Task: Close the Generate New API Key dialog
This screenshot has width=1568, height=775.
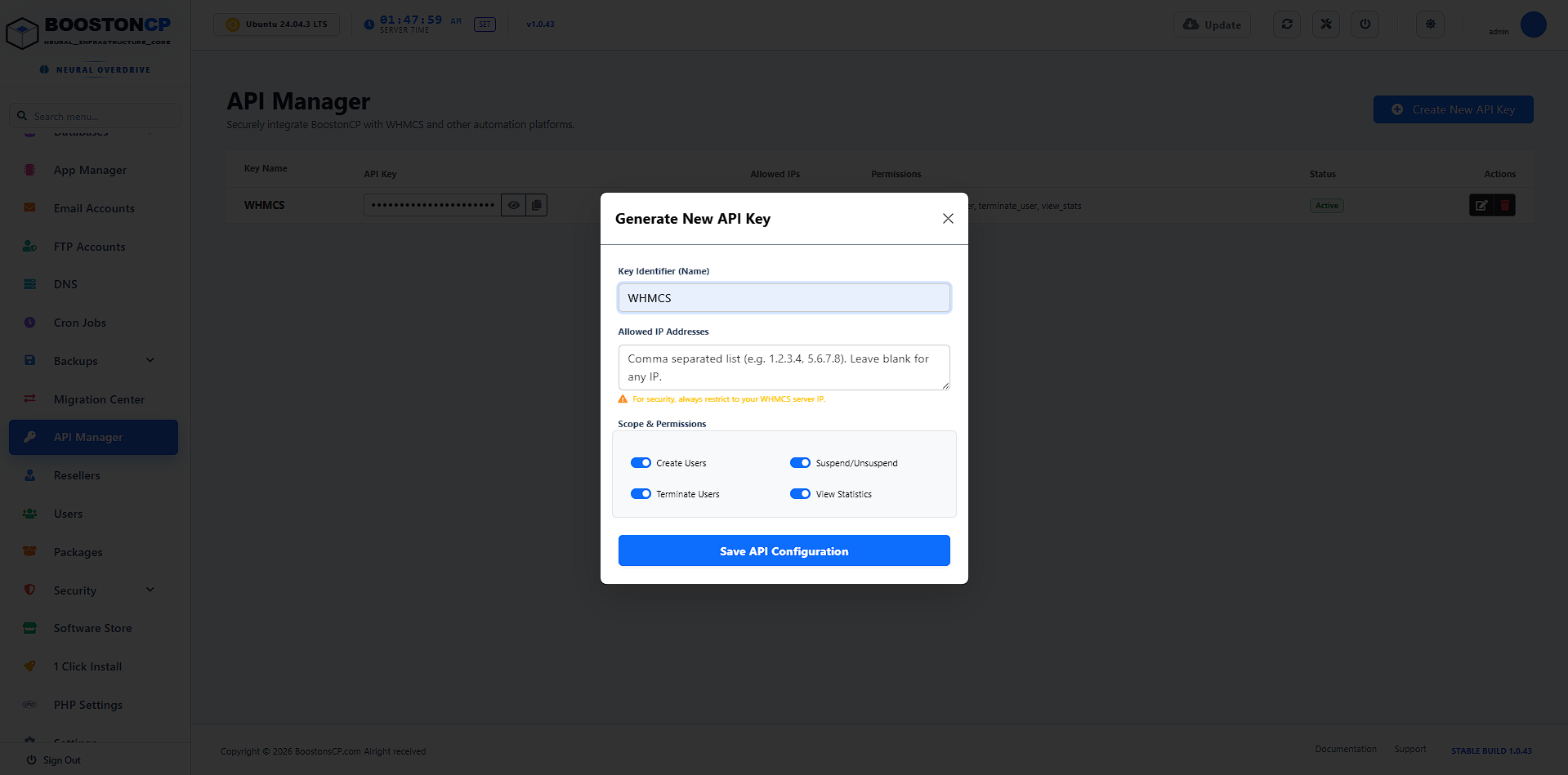Action: (948, 219)
